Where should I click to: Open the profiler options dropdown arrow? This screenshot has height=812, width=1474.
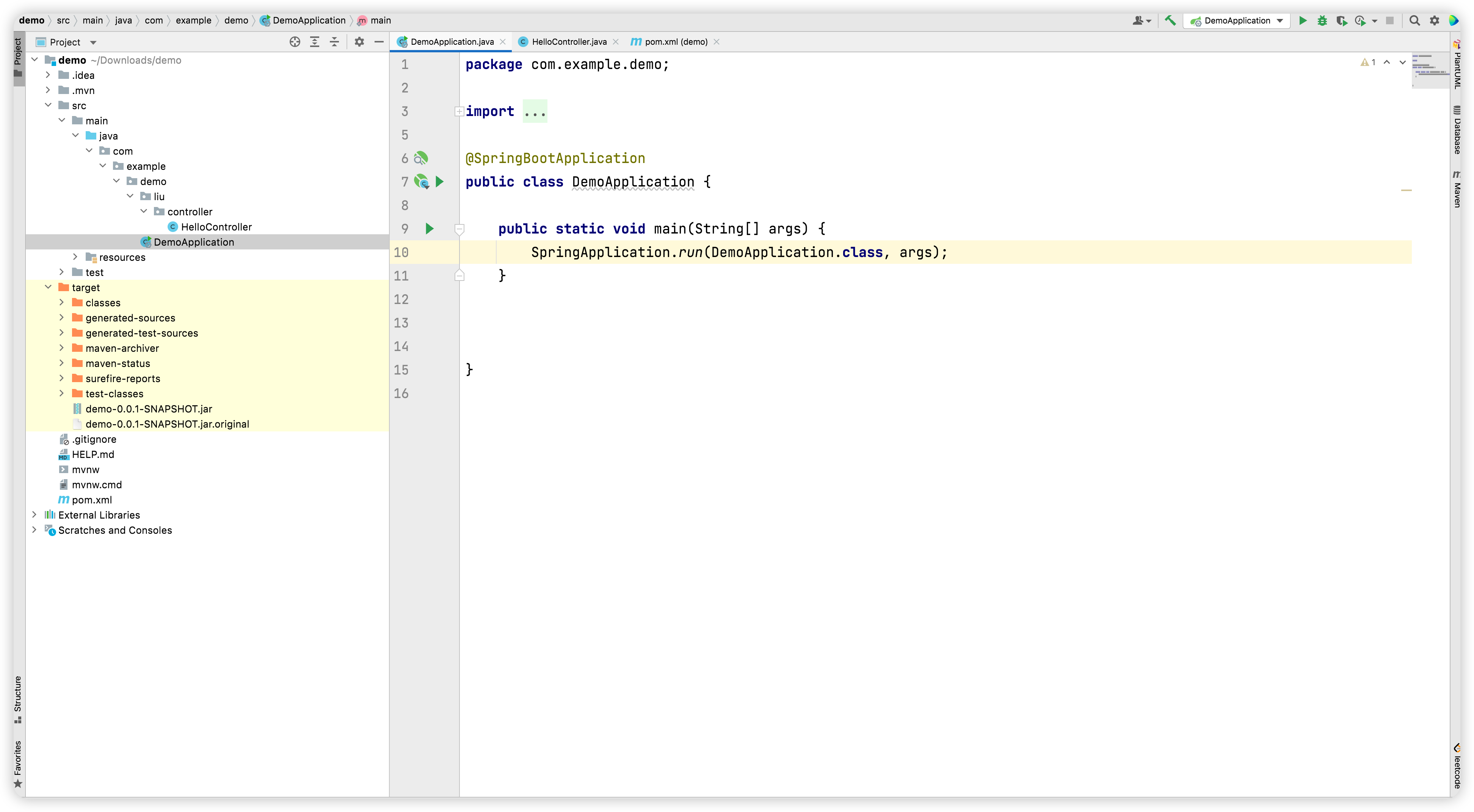click(x=1374, y=21)
